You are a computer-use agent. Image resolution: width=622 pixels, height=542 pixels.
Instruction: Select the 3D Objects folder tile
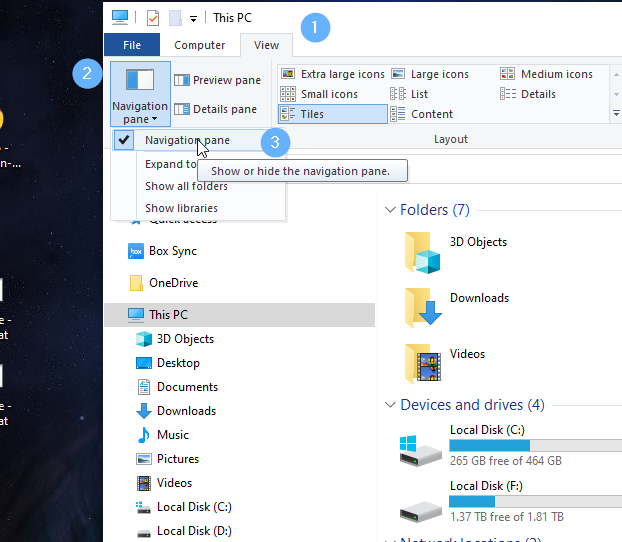click(455, 252)
